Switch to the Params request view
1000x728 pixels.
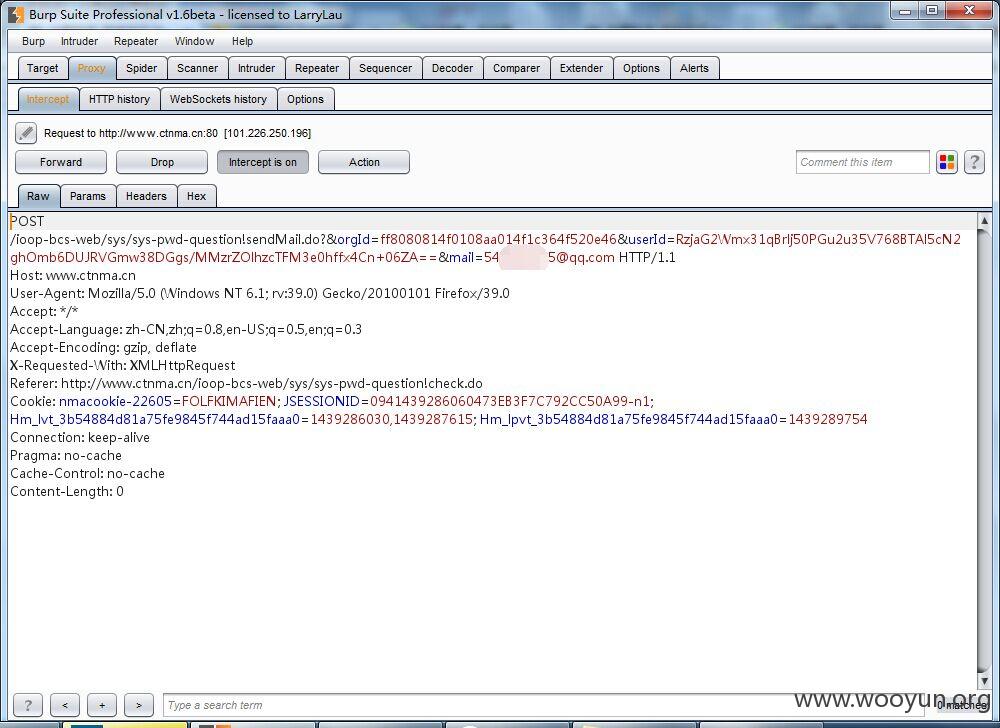click(88, 196)
